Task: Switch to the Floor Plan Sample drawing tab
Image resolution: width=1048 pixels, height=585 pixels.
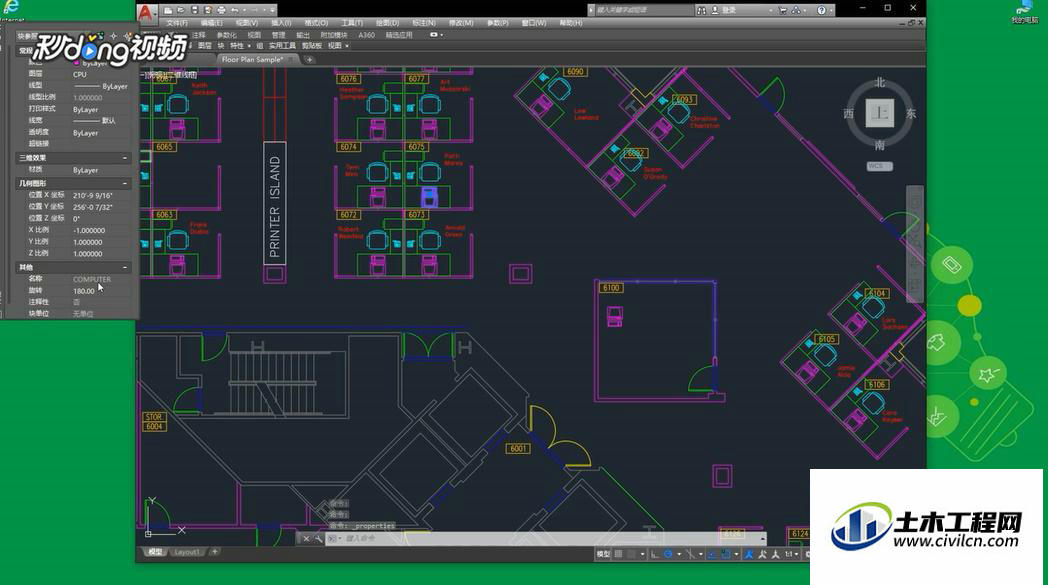Action: click(253, 60)
